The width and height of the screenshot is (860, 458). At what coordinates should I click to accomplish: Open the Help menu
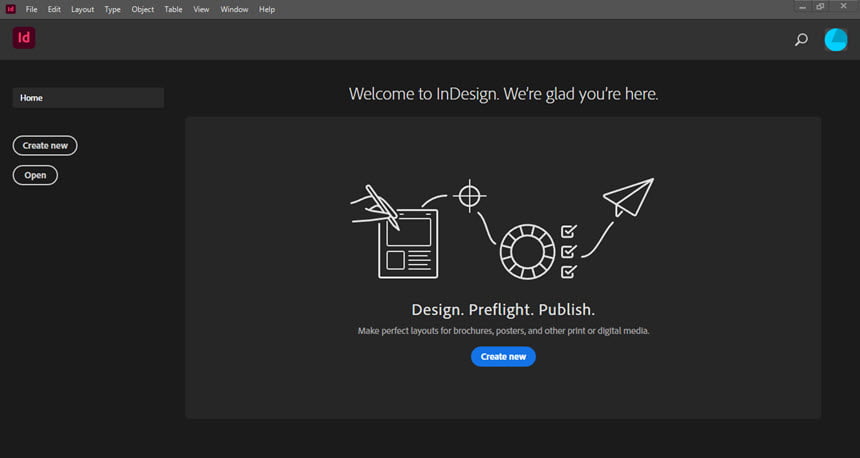coord(267,9)
